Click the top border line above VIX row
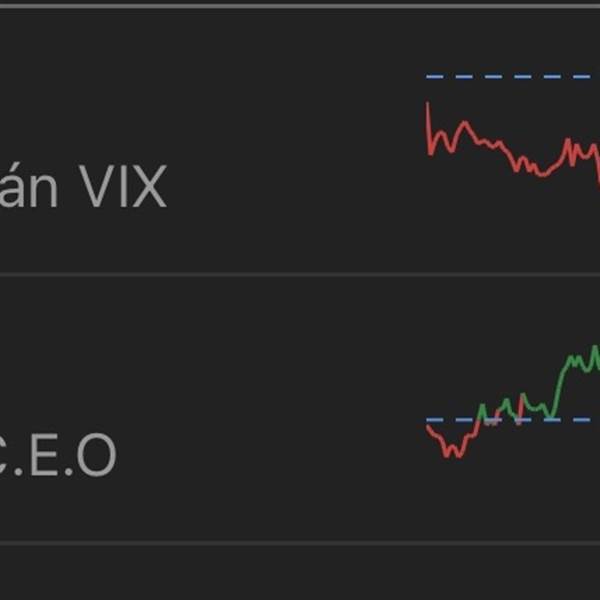 pyautogui.click(x=300, y=7)
